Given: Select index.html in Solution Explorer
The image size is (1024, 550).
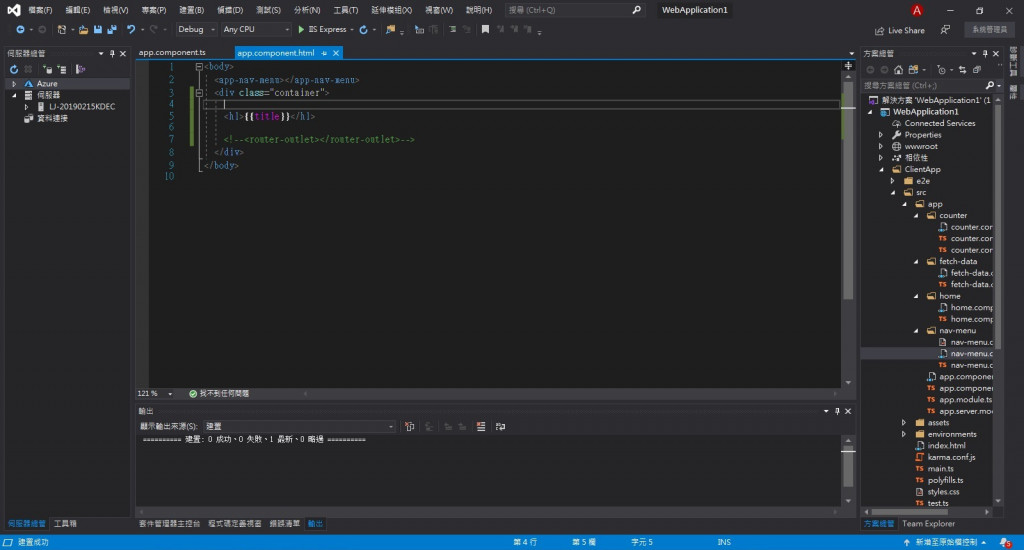Looking at the screenshot, I should pos(946,446).
